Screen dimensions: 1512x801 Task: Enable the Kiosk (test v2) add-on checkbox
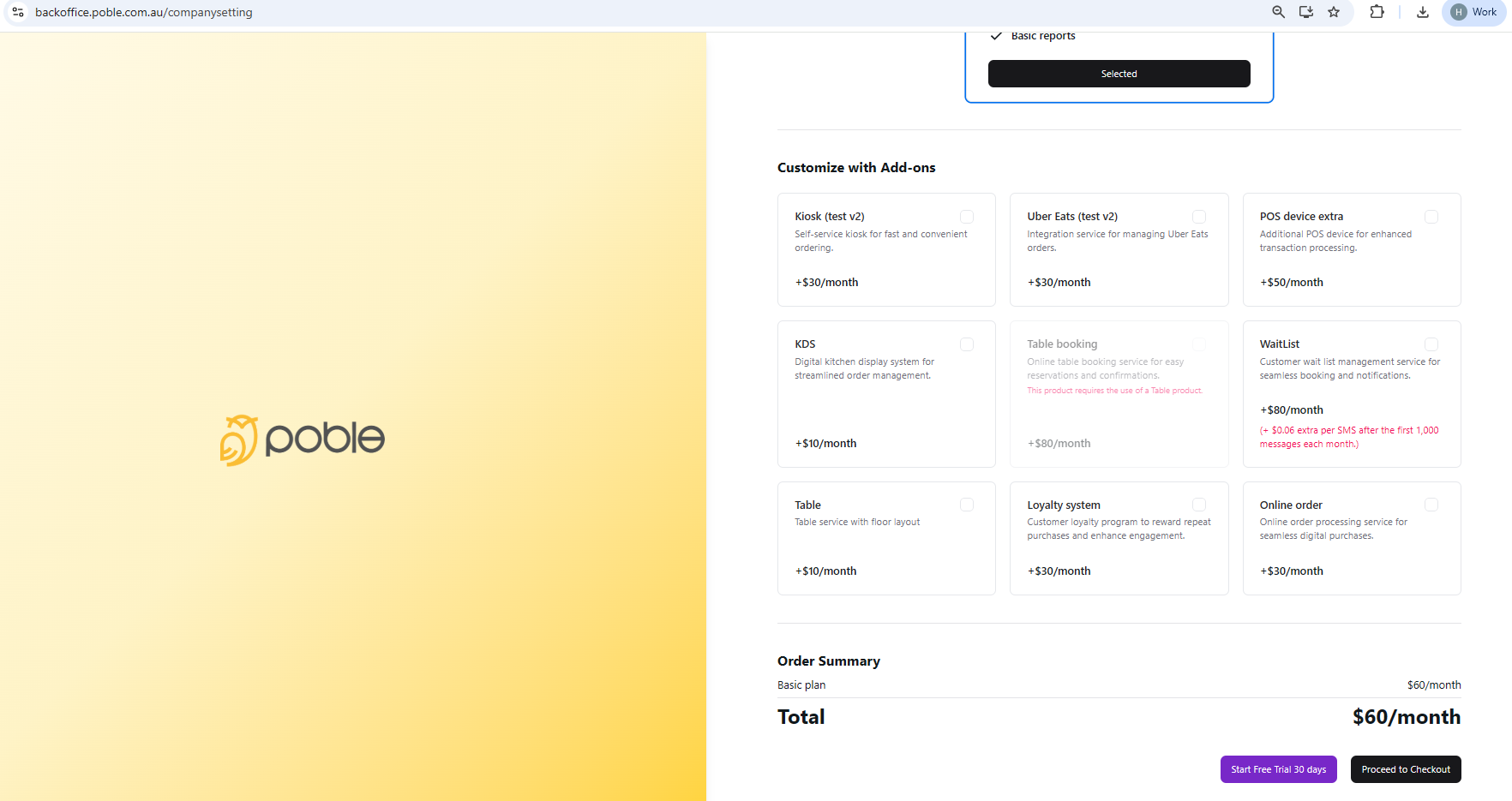pyautogui.click(x=967, y=217)
